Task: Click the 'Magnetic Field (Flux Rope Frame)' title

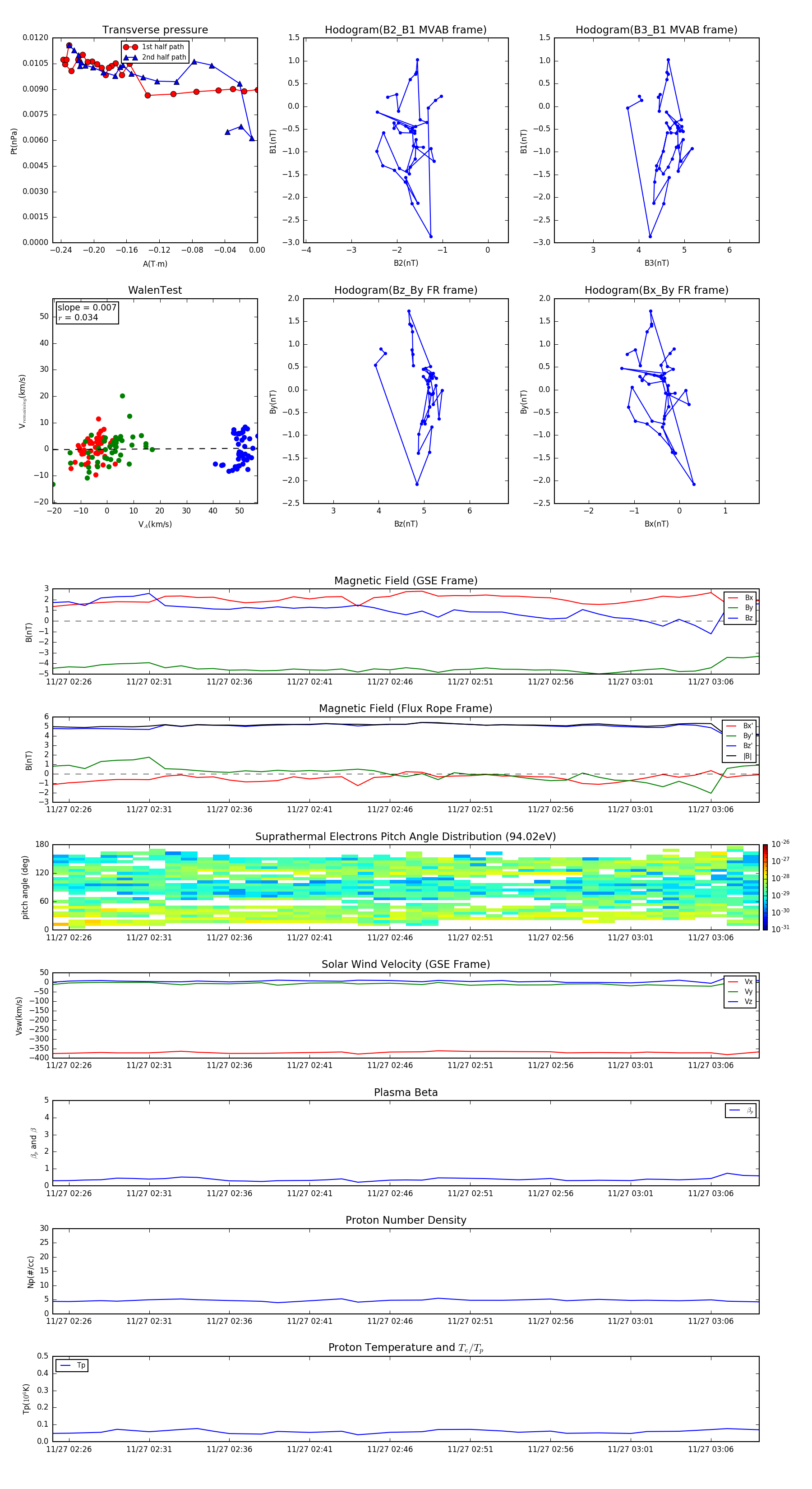Action: 406,709
